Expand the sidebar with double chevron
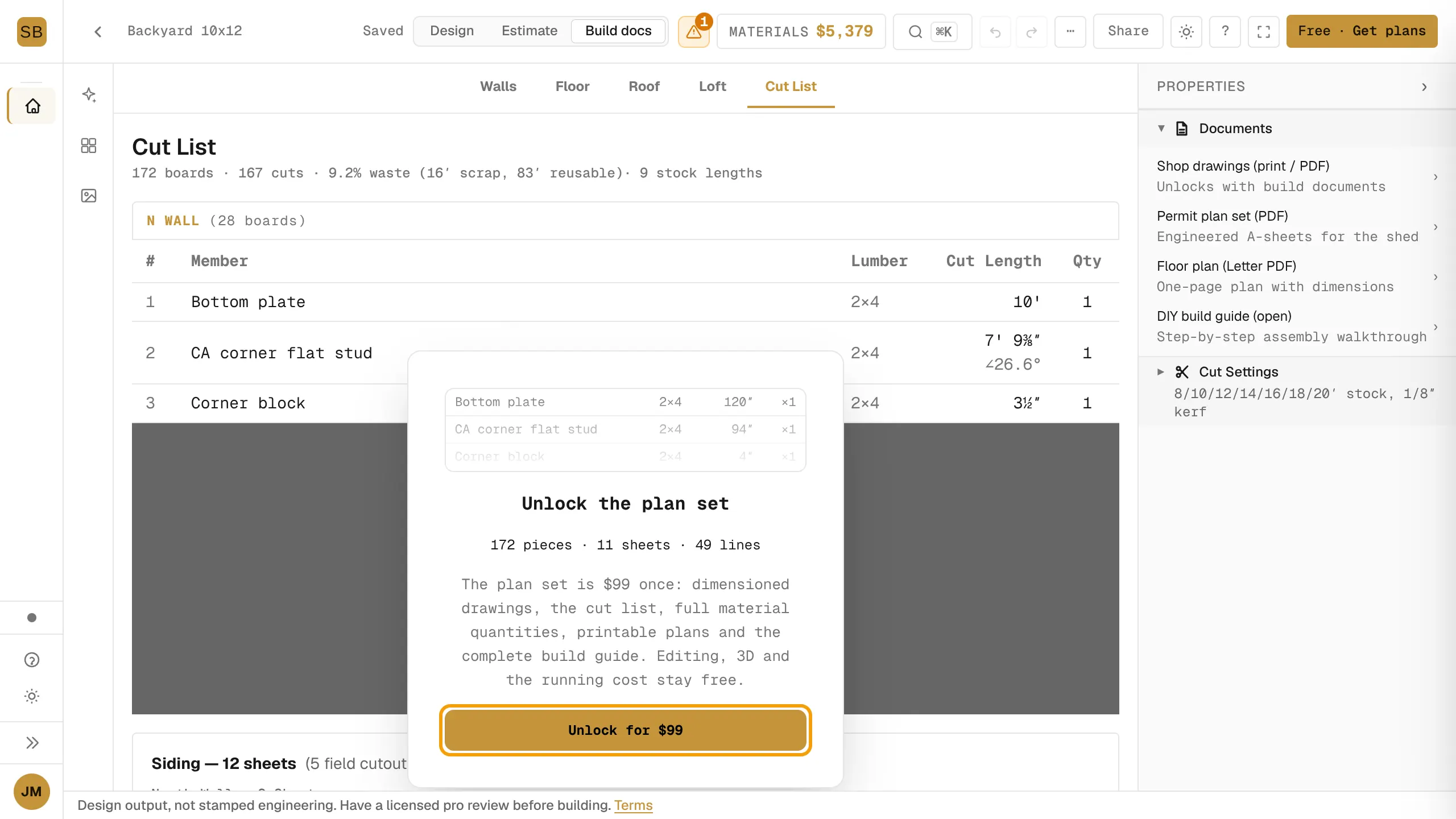Viewport: 1456px width, 819px height. click(x=32, y=743)
